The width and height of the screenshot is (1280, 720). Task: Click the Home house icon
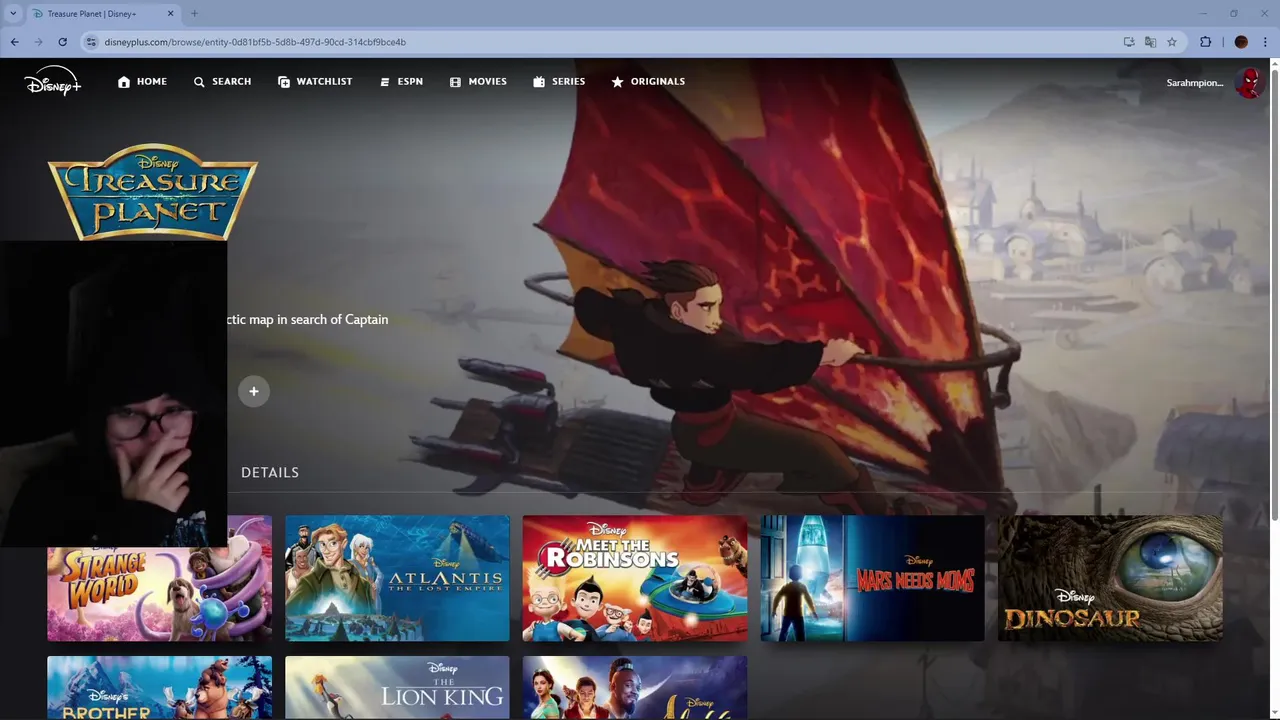point(124,82)
